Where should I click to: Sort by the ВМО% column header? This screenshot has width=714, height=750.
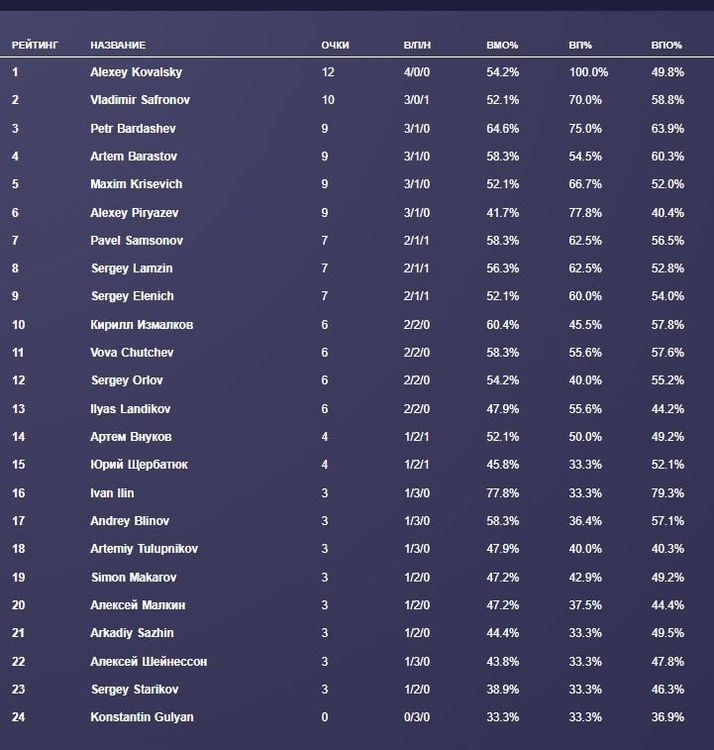[x=502, y=45]
